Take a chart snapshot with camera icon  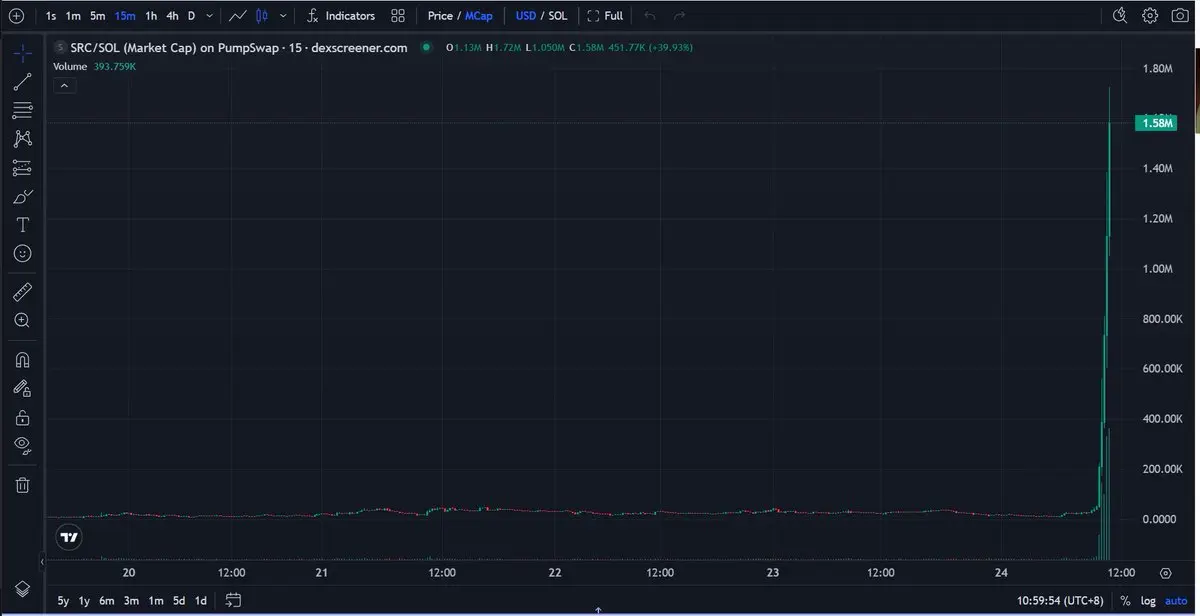tap(1180, 16)
